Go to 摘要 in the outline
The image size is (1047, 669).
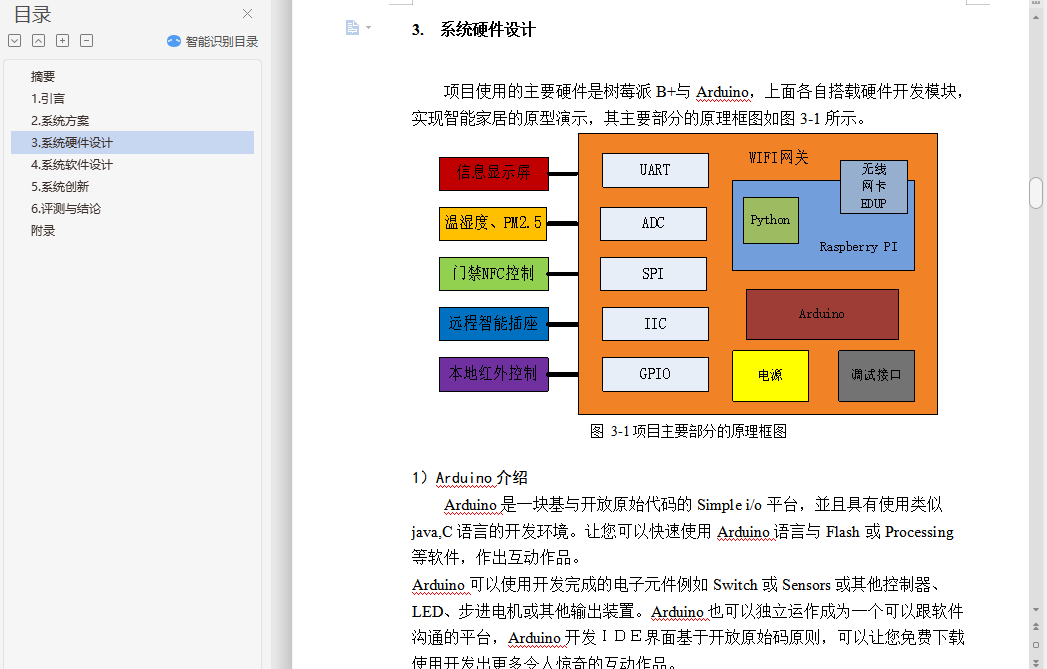click(43, 77)
